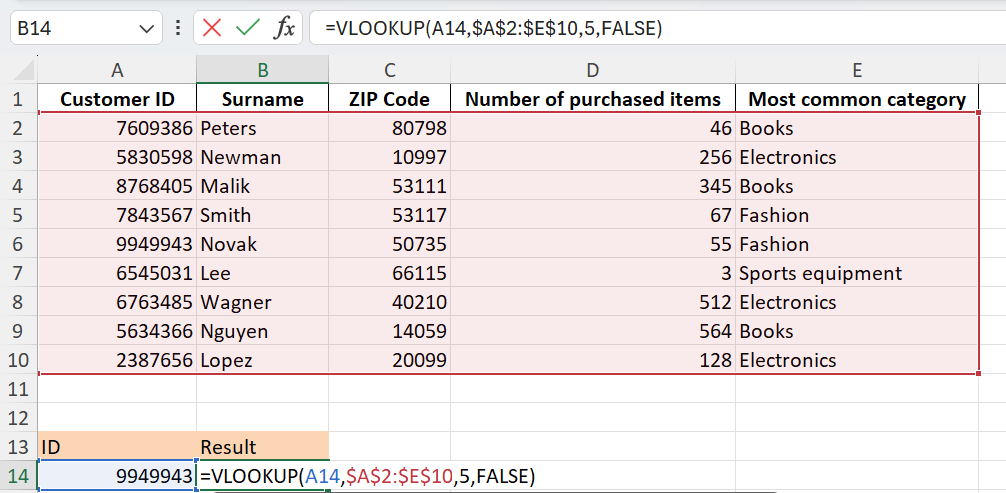
Task: Select row 13 header
Action: [x=19, y=447]
